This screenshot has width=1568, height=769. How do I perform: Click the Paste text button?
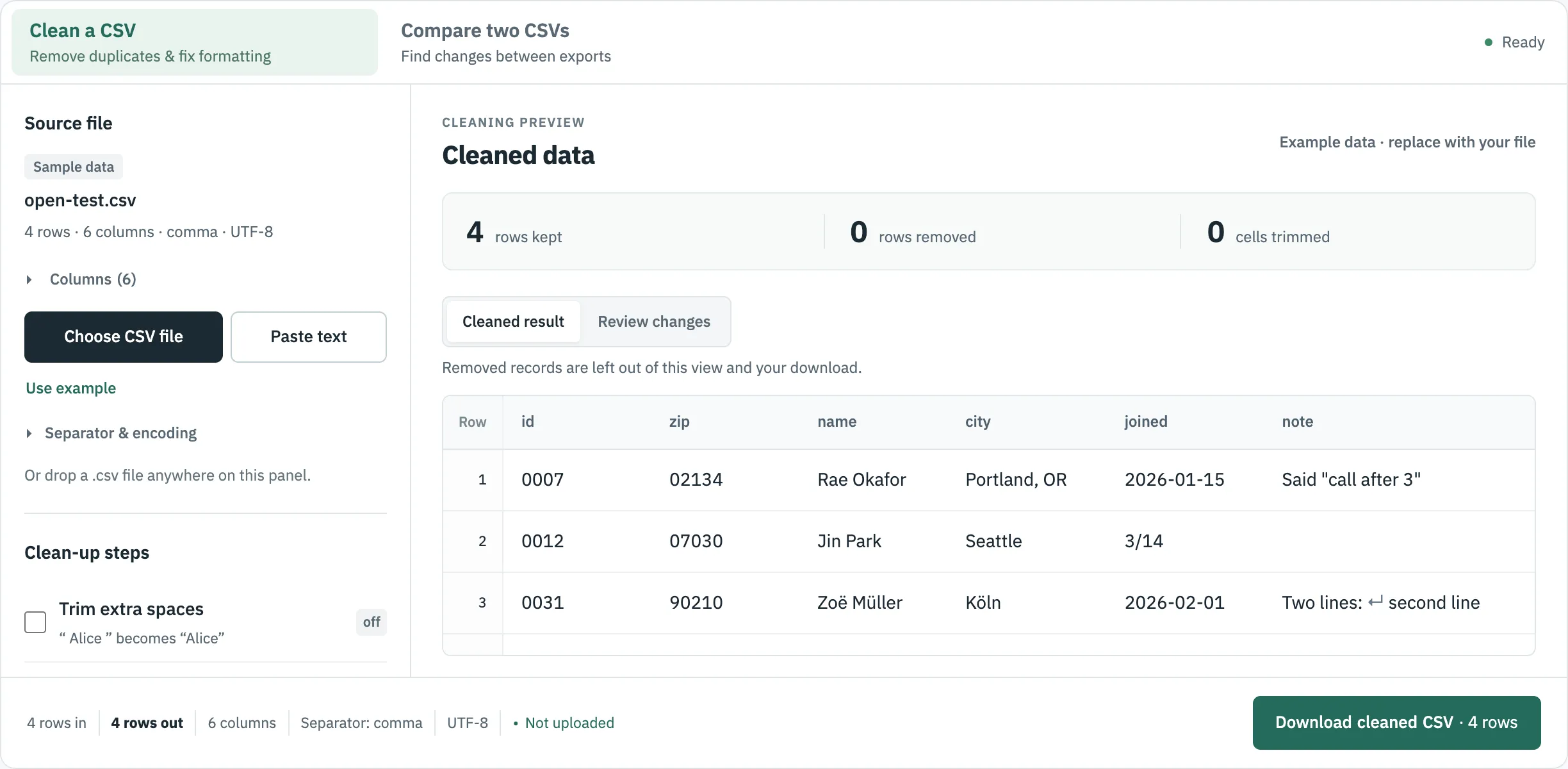click(309, 337)
